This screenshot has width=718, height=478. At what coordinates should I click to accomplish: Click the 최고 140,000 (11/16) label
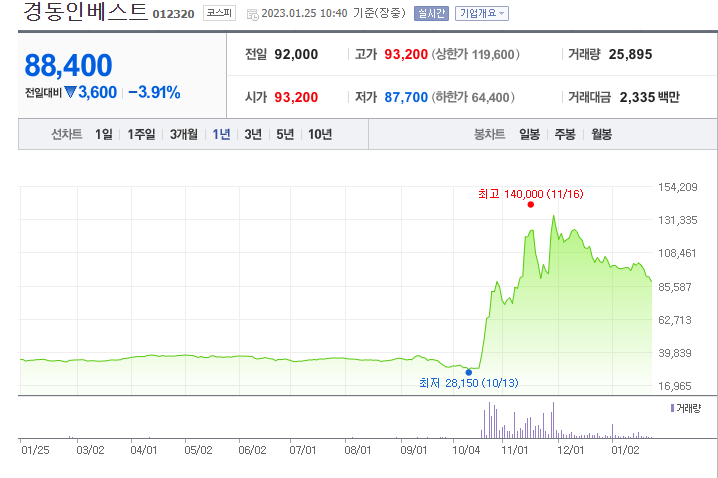(530, 194)
